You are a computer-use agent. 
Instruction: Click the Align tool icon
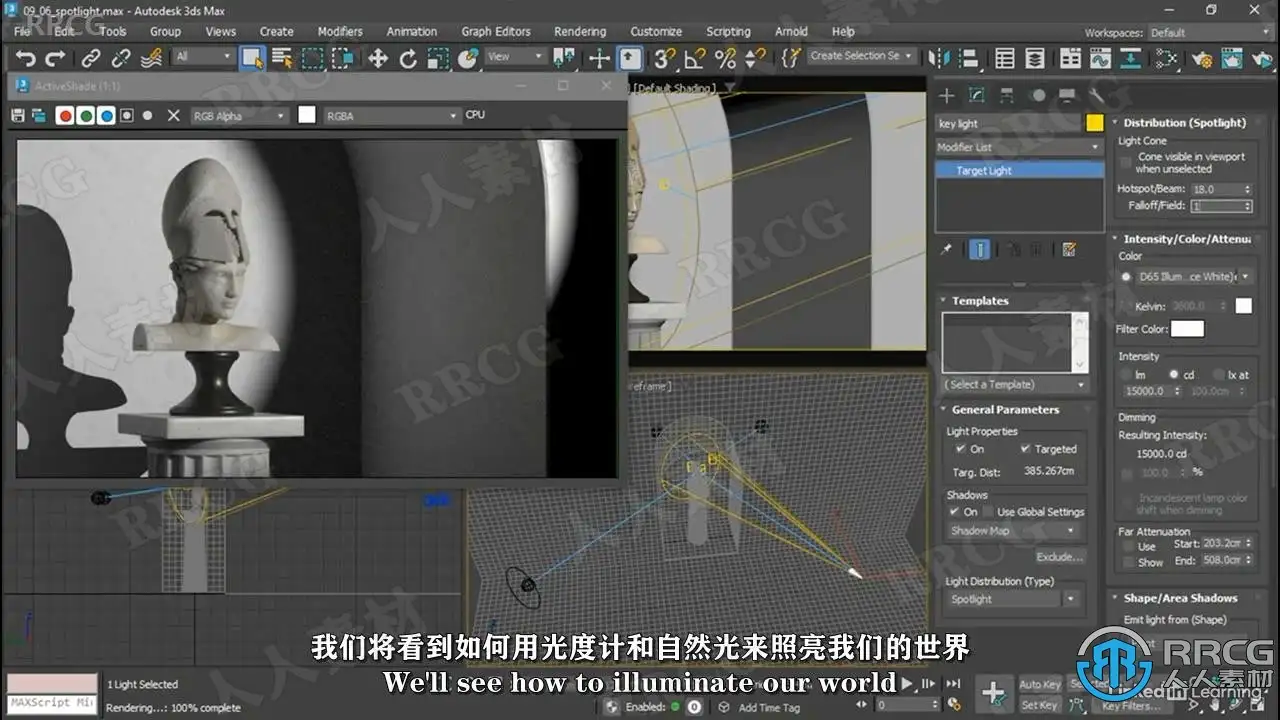pyautogui.click(x=968, y=58)
